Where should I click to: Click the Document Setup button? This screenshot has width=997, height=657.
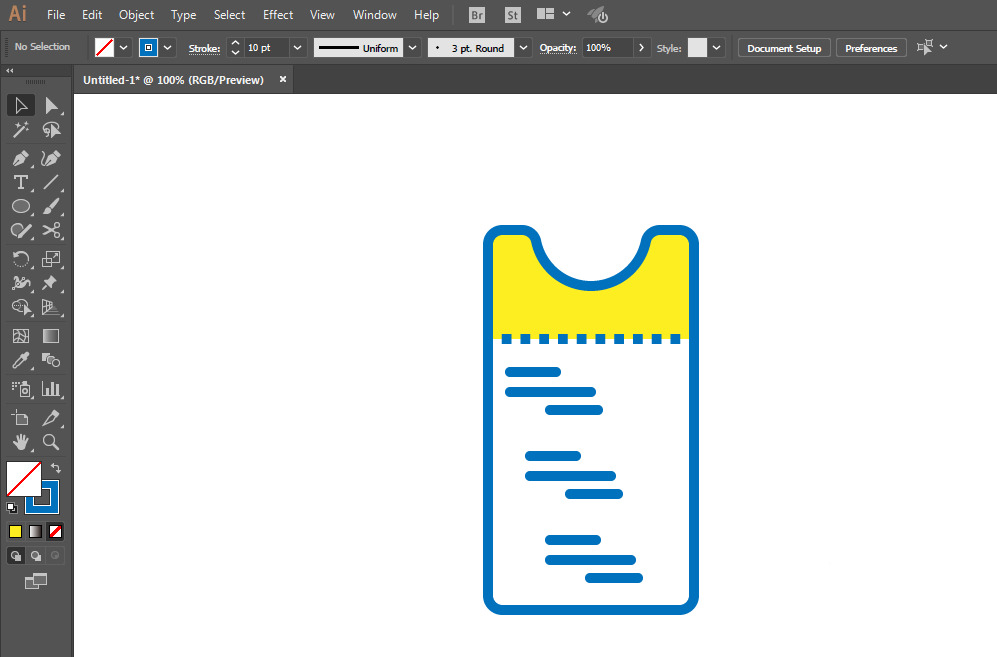[784, 48]
